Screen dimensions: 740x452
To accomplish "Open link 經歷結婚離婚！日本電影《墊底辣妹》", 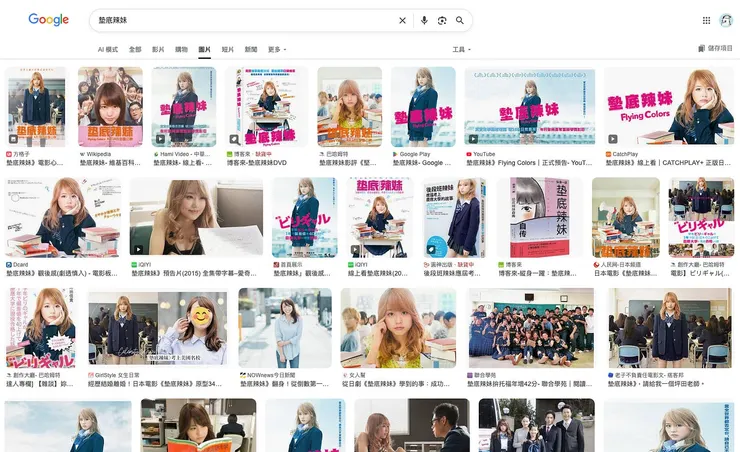I will click(155, 384).
